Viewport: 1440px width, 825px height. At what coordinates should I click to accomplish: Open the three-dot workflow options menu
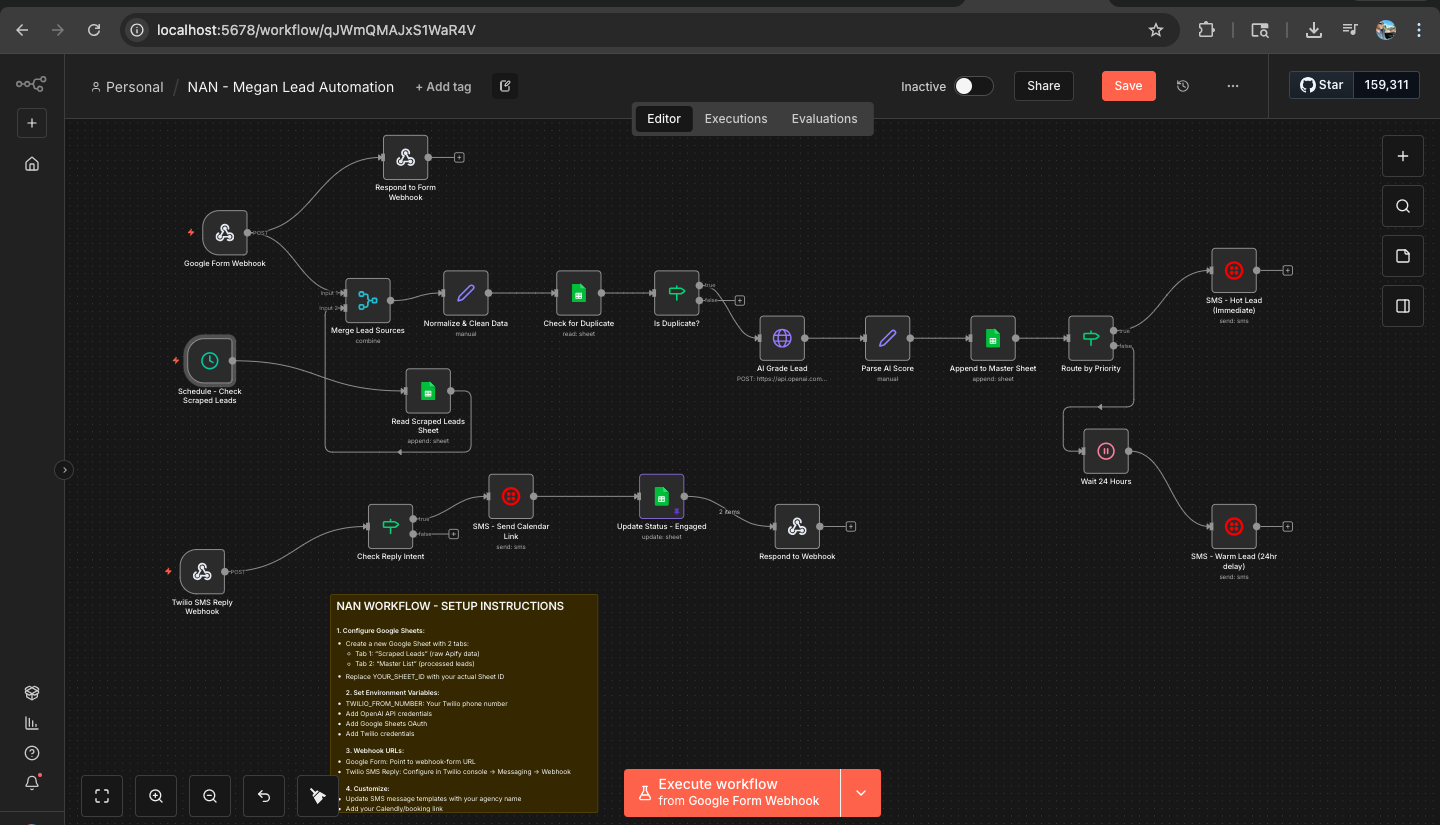pyautogui.click(x=1233, y=86)
